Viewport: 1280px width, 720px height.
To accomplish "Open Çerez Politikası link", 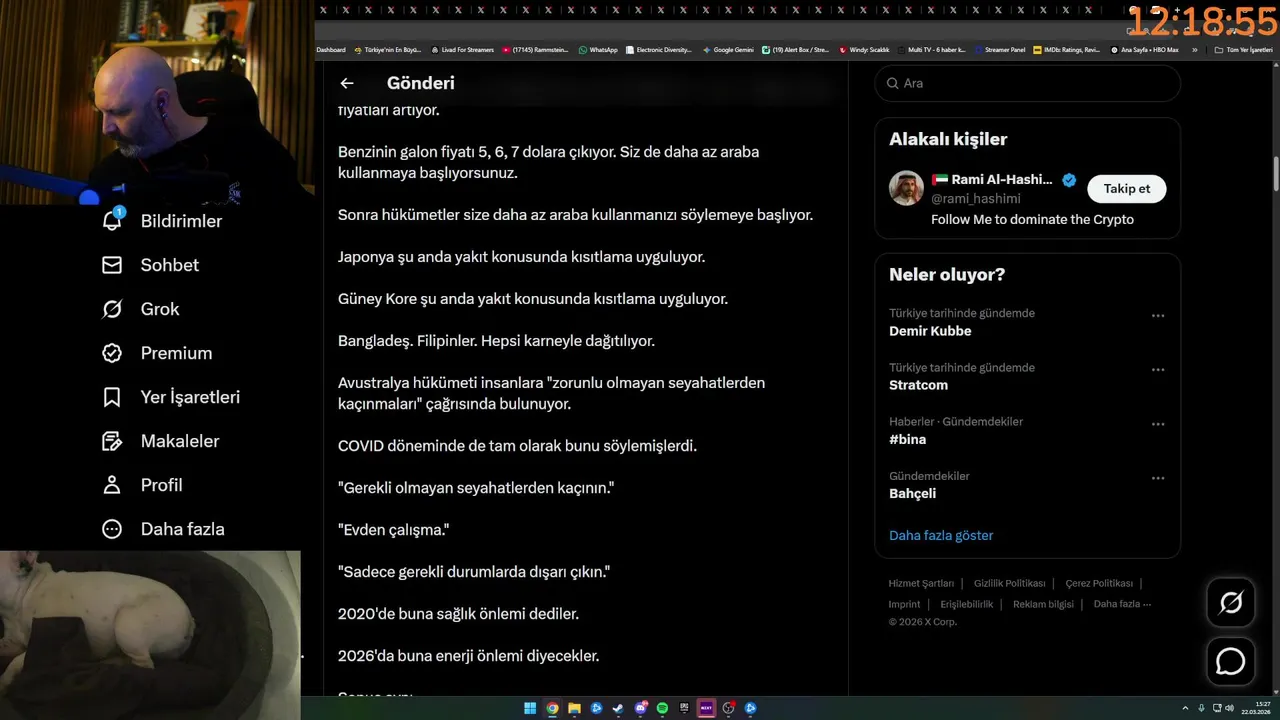I will pyautogui.click(x=1099, y=583).
